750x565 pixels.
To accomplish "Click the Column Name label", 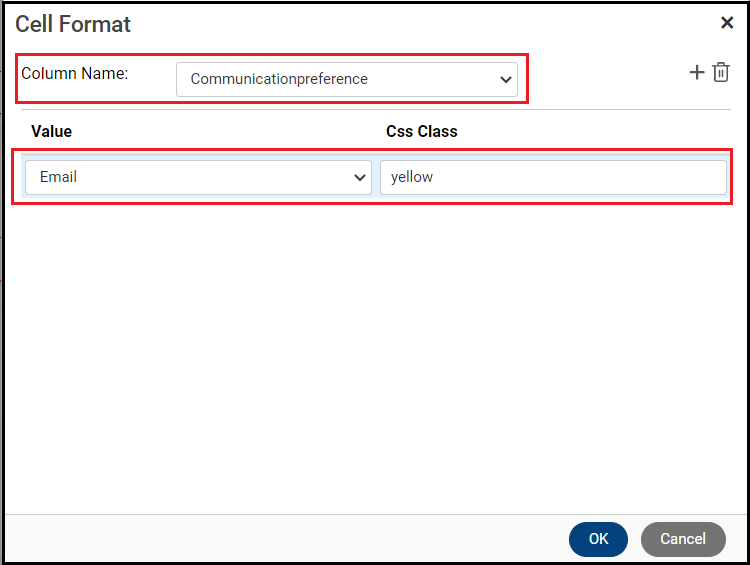I will tap(75, 74).
